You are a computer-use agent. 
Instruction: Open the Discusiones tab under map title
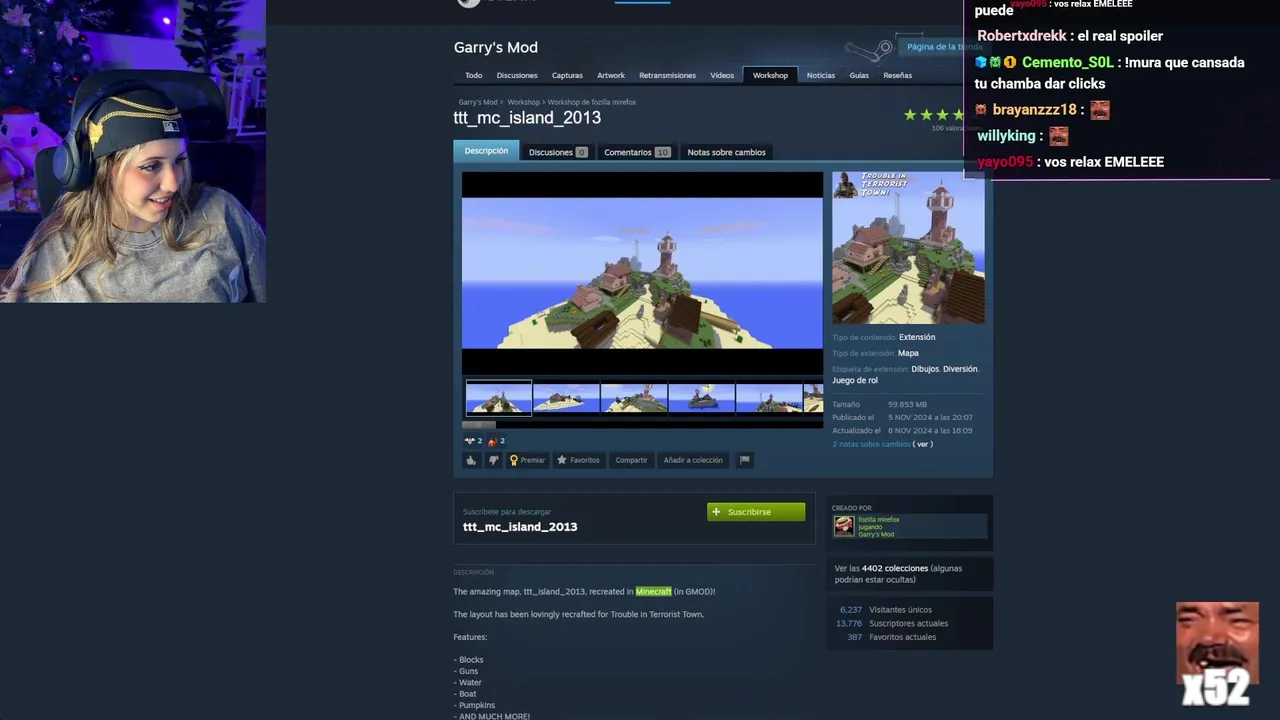click(x=557, y=152)
